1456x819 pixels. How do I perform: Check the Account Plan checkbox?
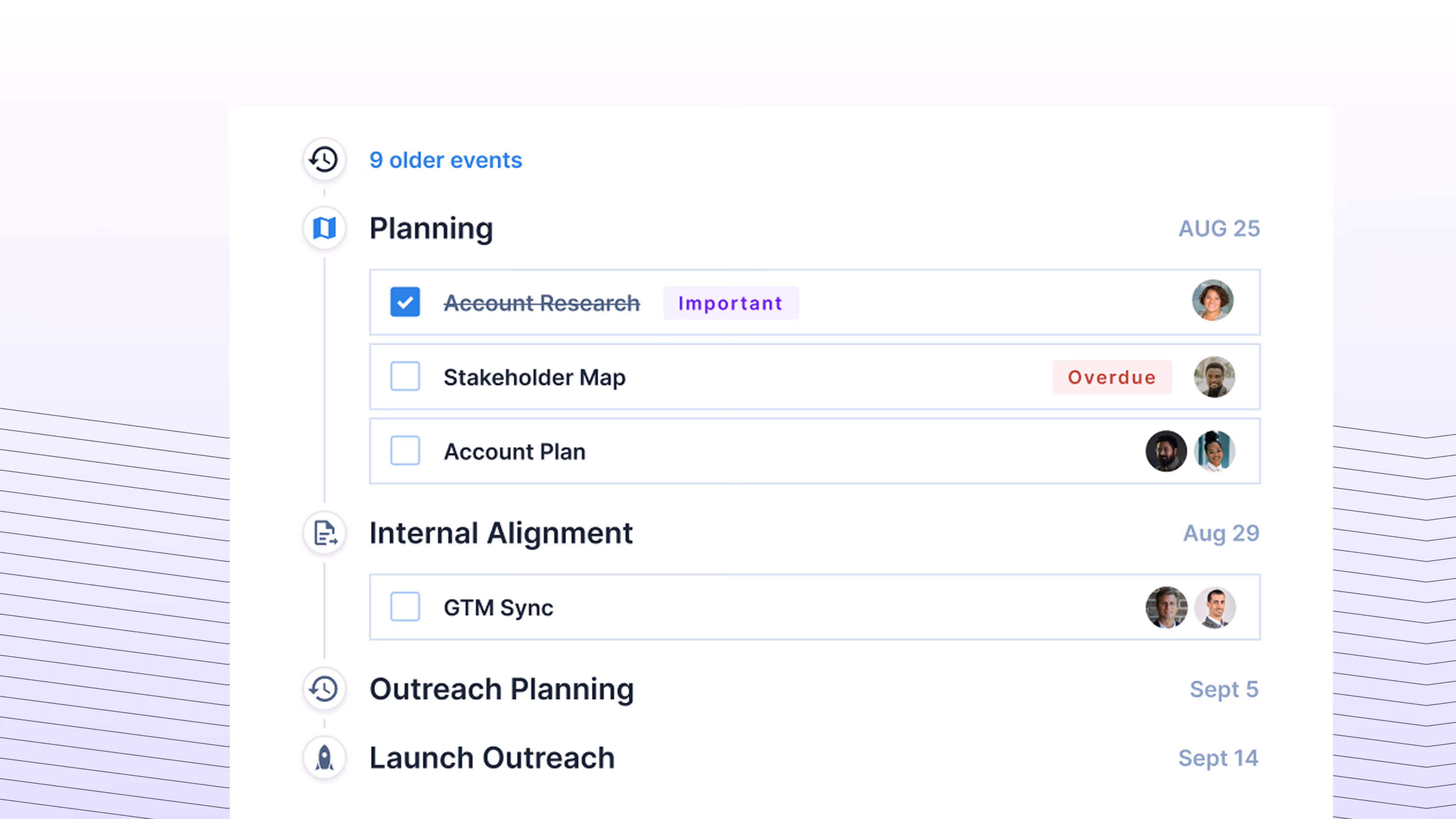405,451
